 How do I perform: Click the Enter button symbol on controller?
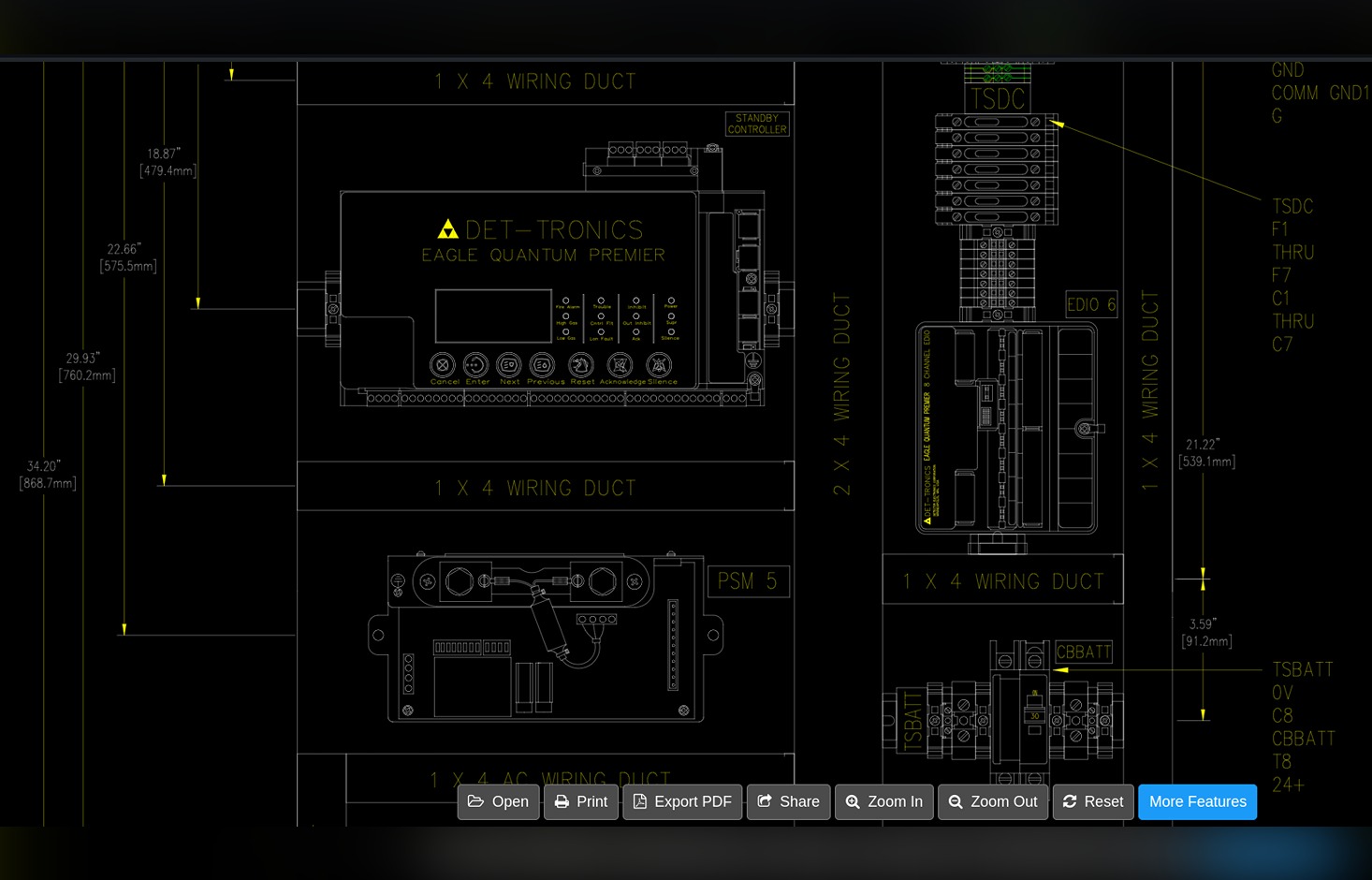pos(475,365)
